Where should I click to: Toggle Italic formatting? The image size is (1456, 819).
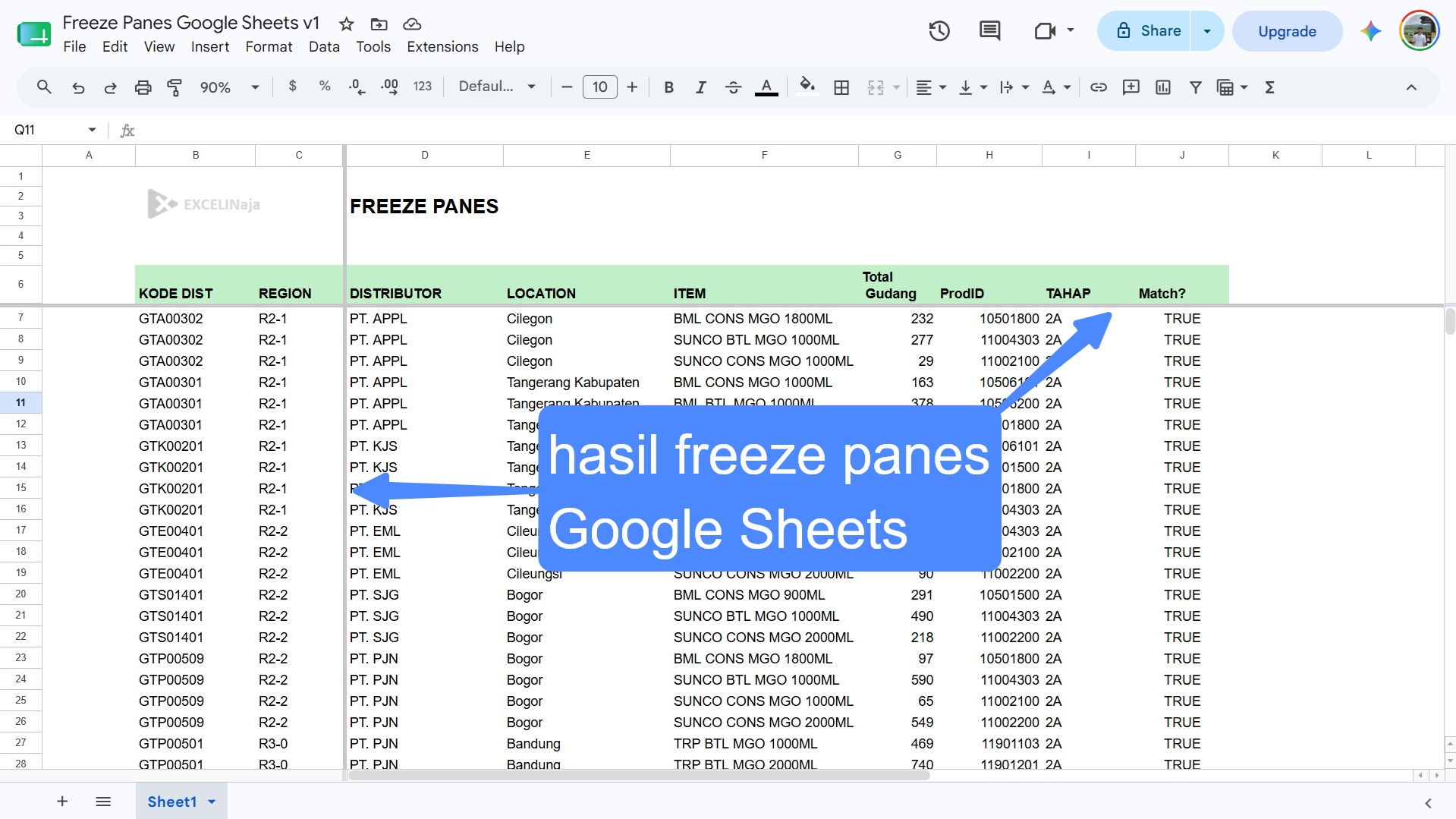click(x=700, y=87)
